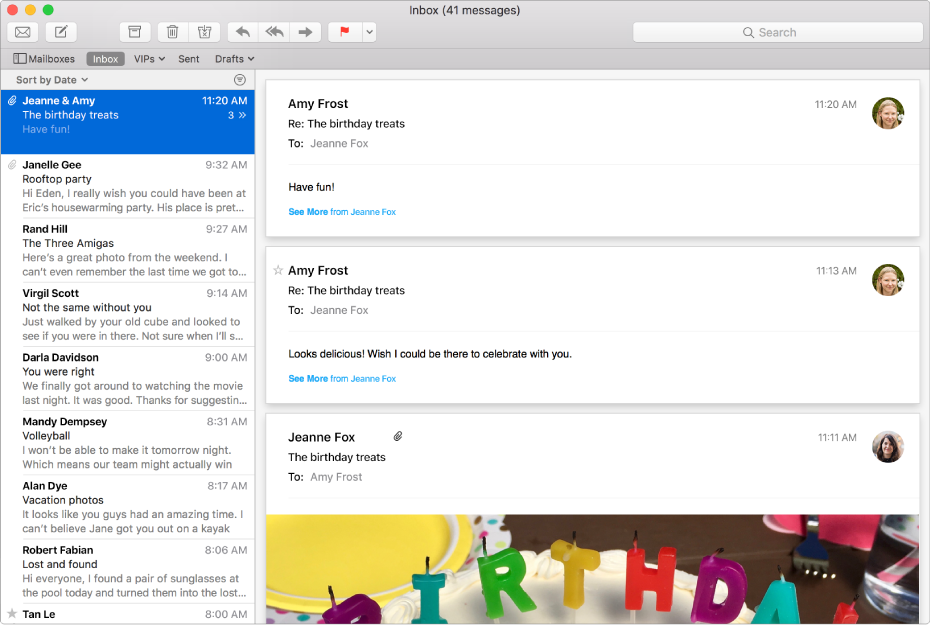Click the green full-screen window button
This screenshot has height=625, width=931.
[48, 9]
